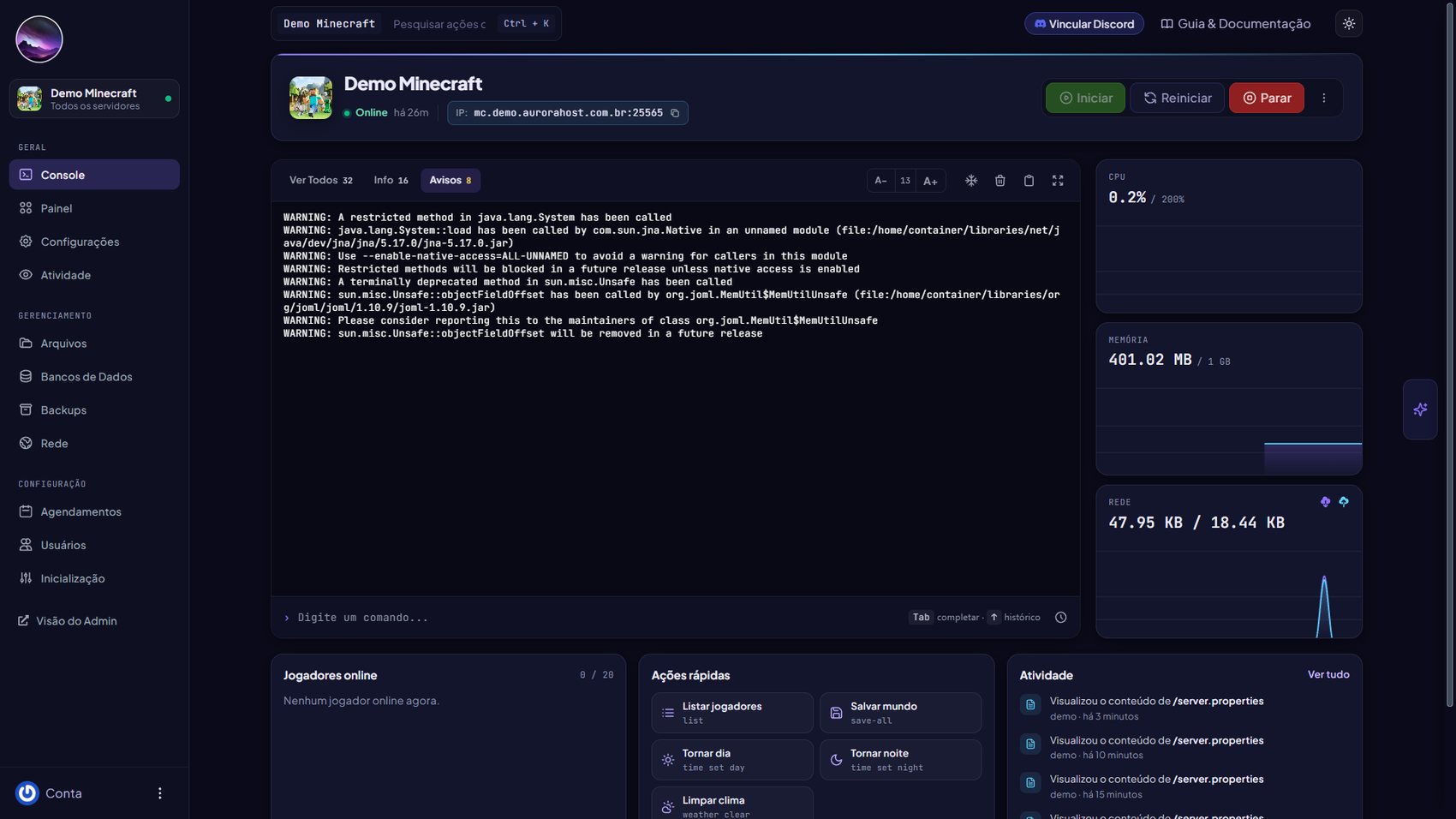Click the red Parar button

coord(1267,99)
